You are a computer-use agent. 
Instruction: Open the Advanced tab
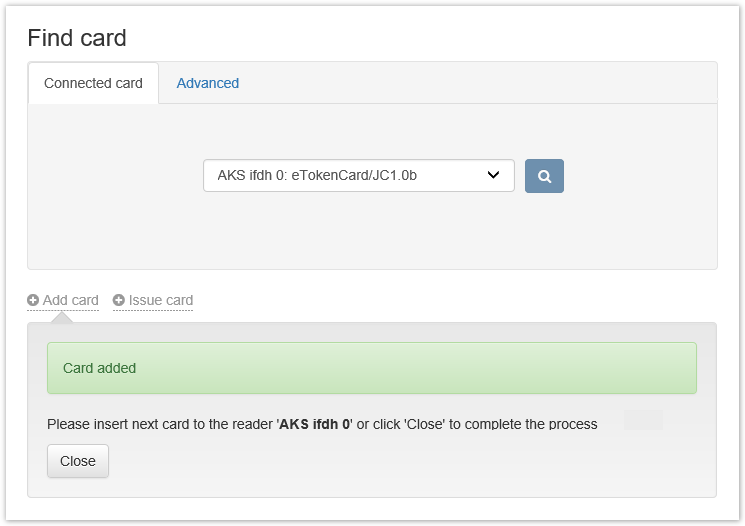[208, 83]
